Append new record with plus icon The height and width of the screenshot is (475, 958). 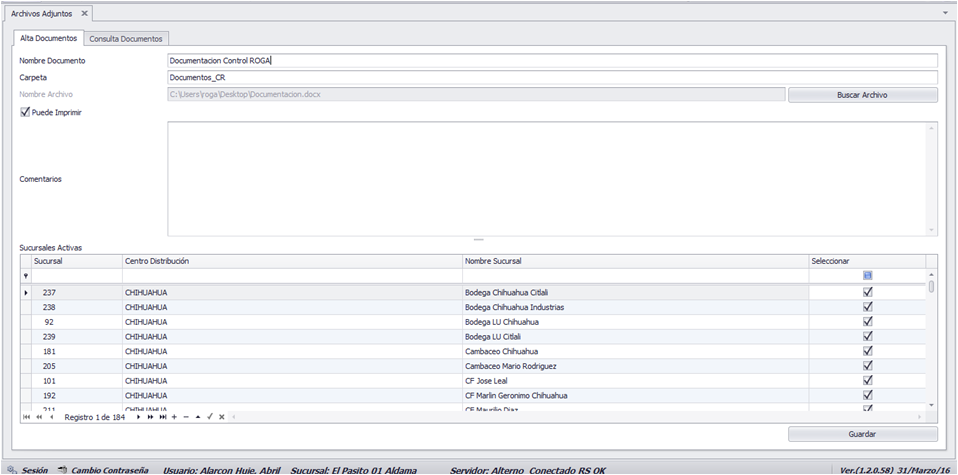click(x=174, y=417)
